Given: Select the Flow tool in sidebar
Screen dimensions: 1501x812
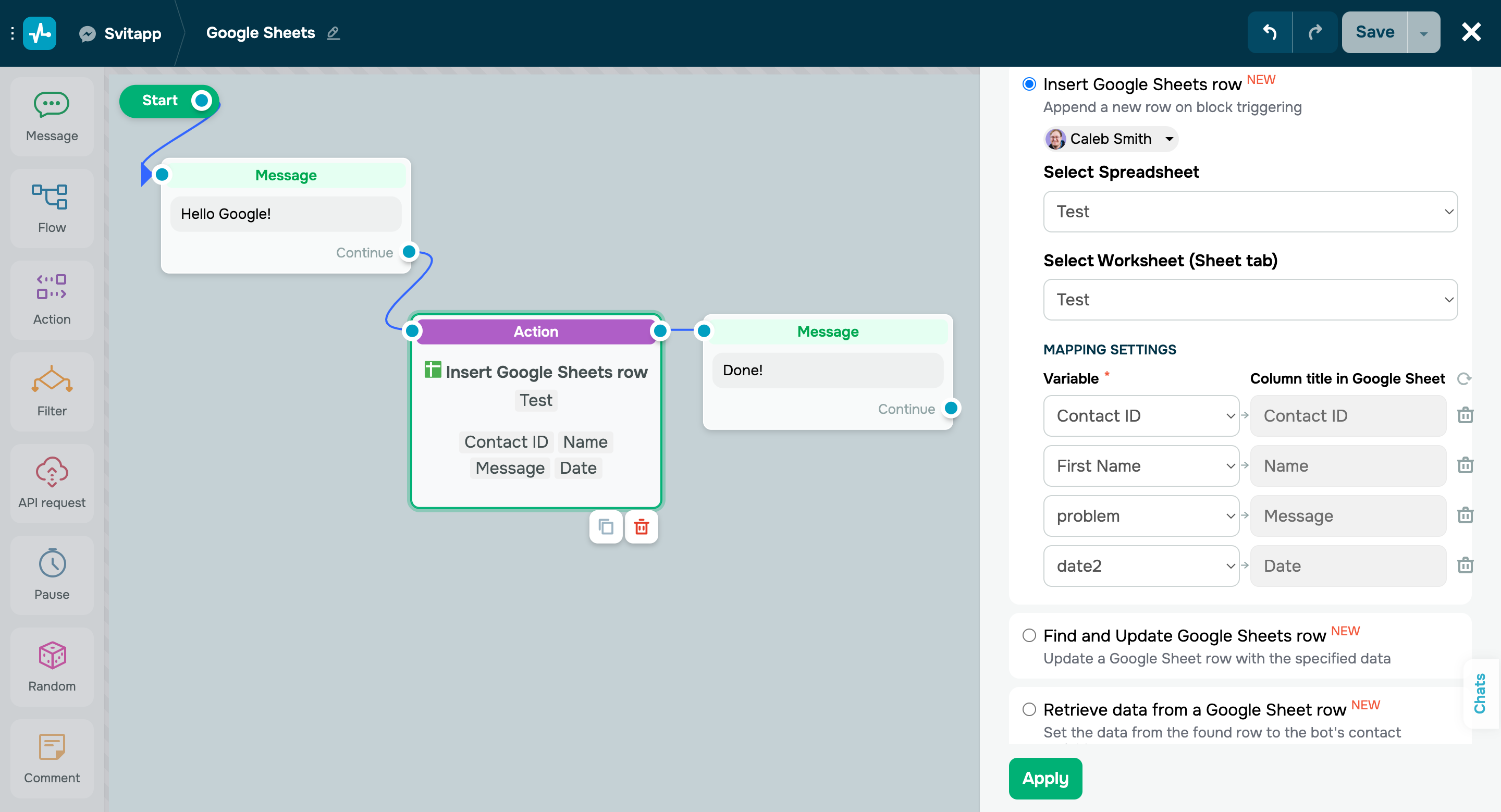Looking at the screenshot, I should pos(51,208).
